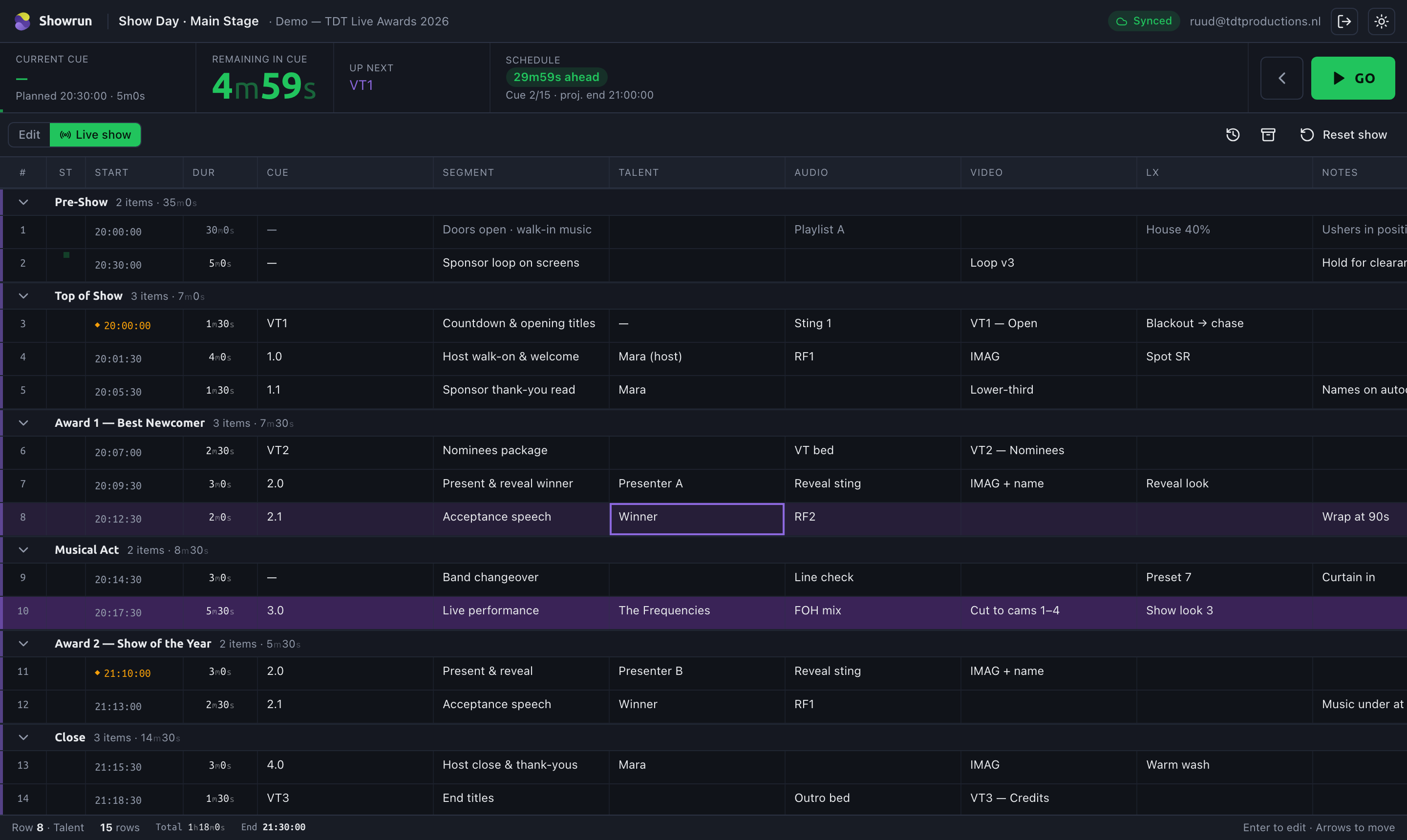Click the Synced cloud status badge
1407x840 pixels.
coord(1144,21)
